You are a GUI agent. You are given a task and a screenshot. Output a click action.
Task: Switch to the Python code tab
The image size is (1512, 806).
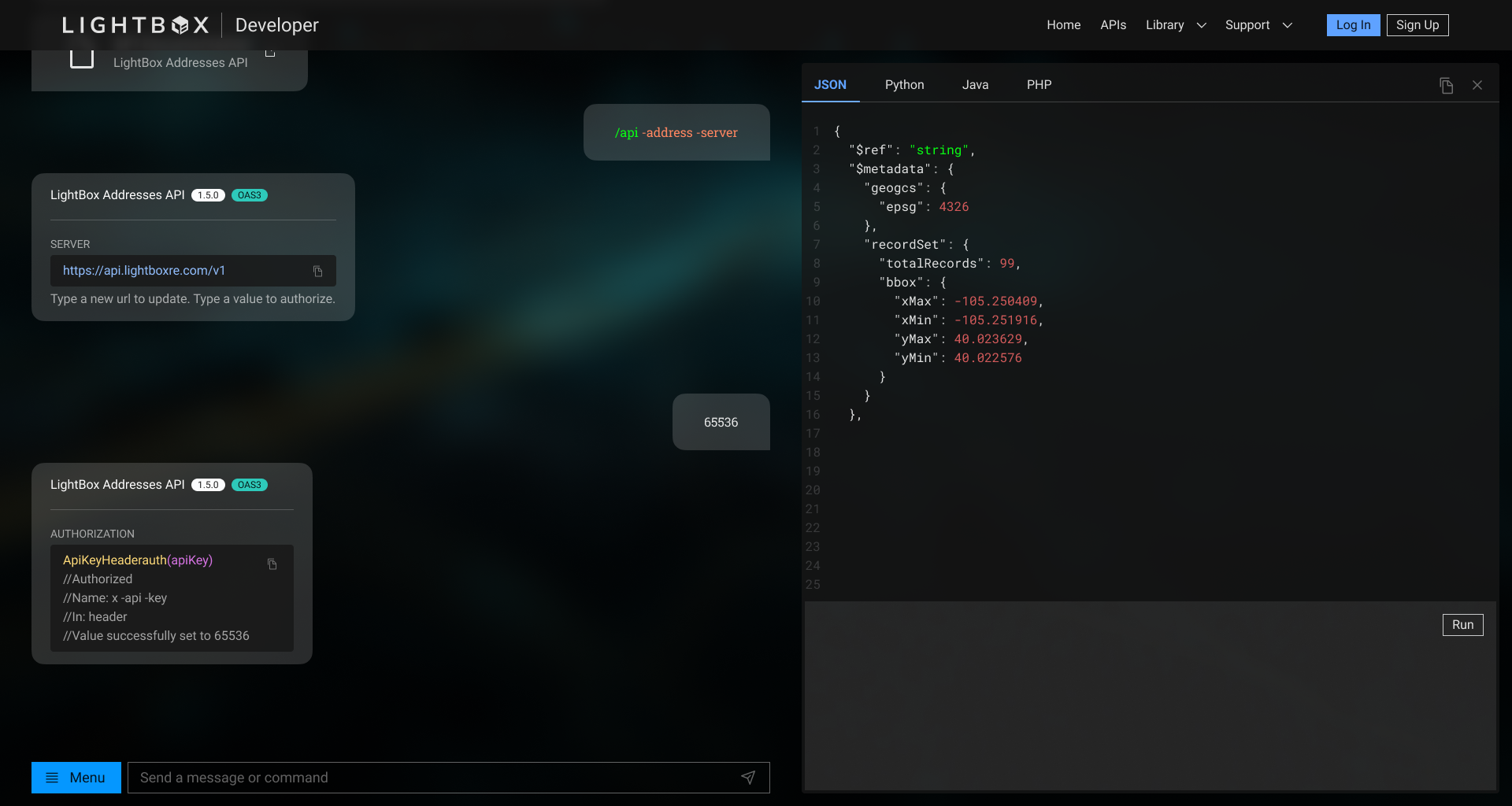click(904, 84)
